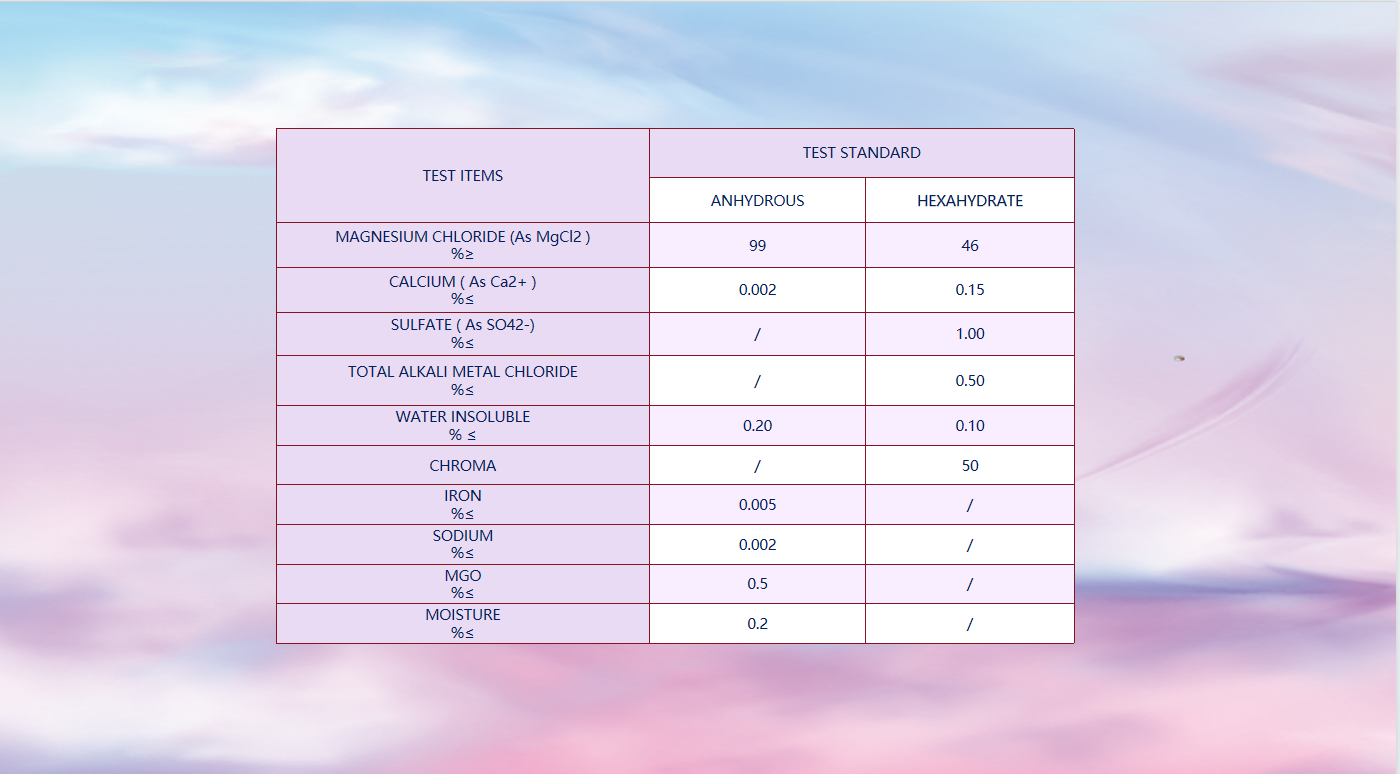Select the alkali metal chloride value 0.50
The image size is (1400, 774).
pyautogui.click(x=969, y=381)
